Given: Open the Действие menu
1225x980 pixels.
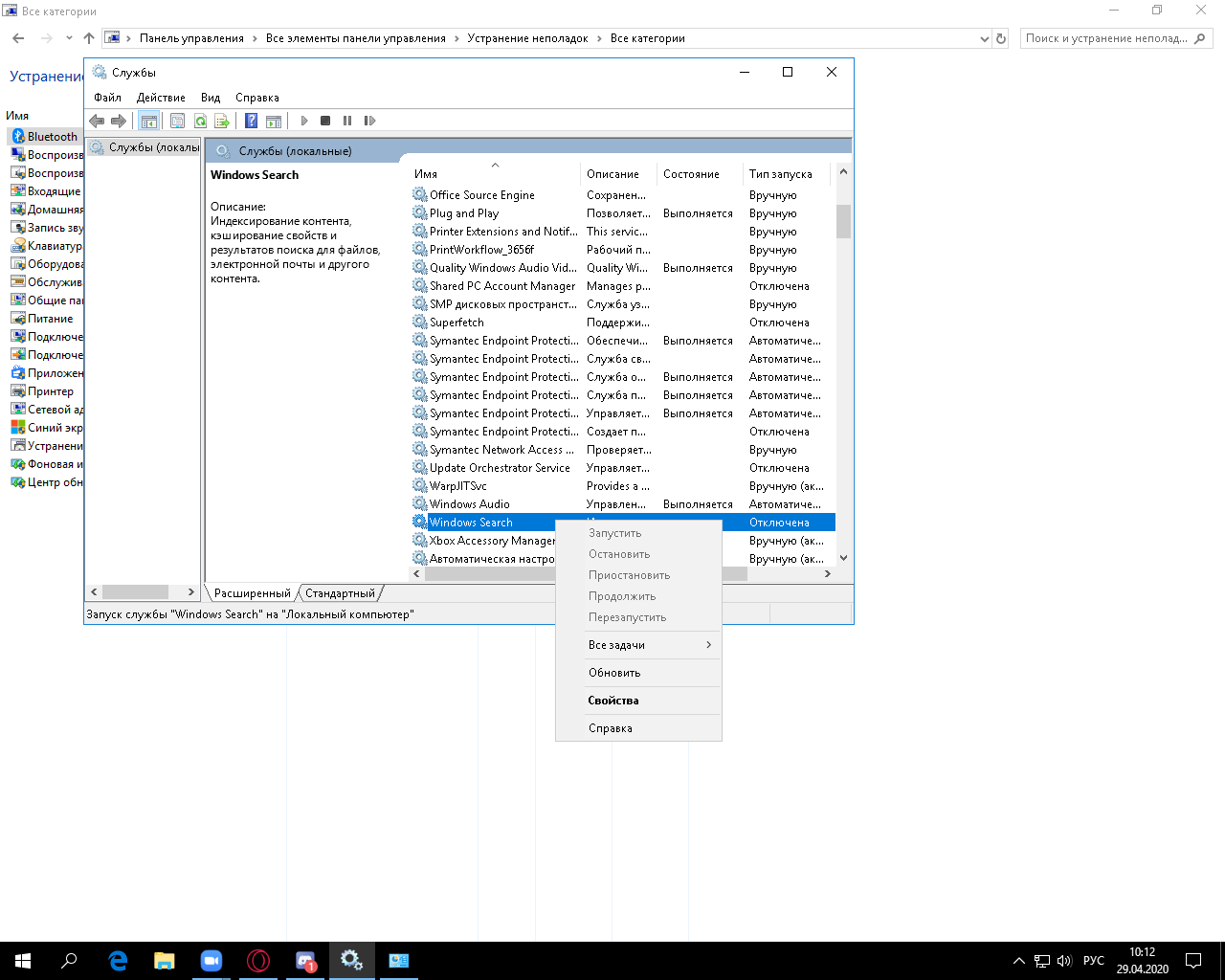Looking at the screenshot, I should [161, 98].
